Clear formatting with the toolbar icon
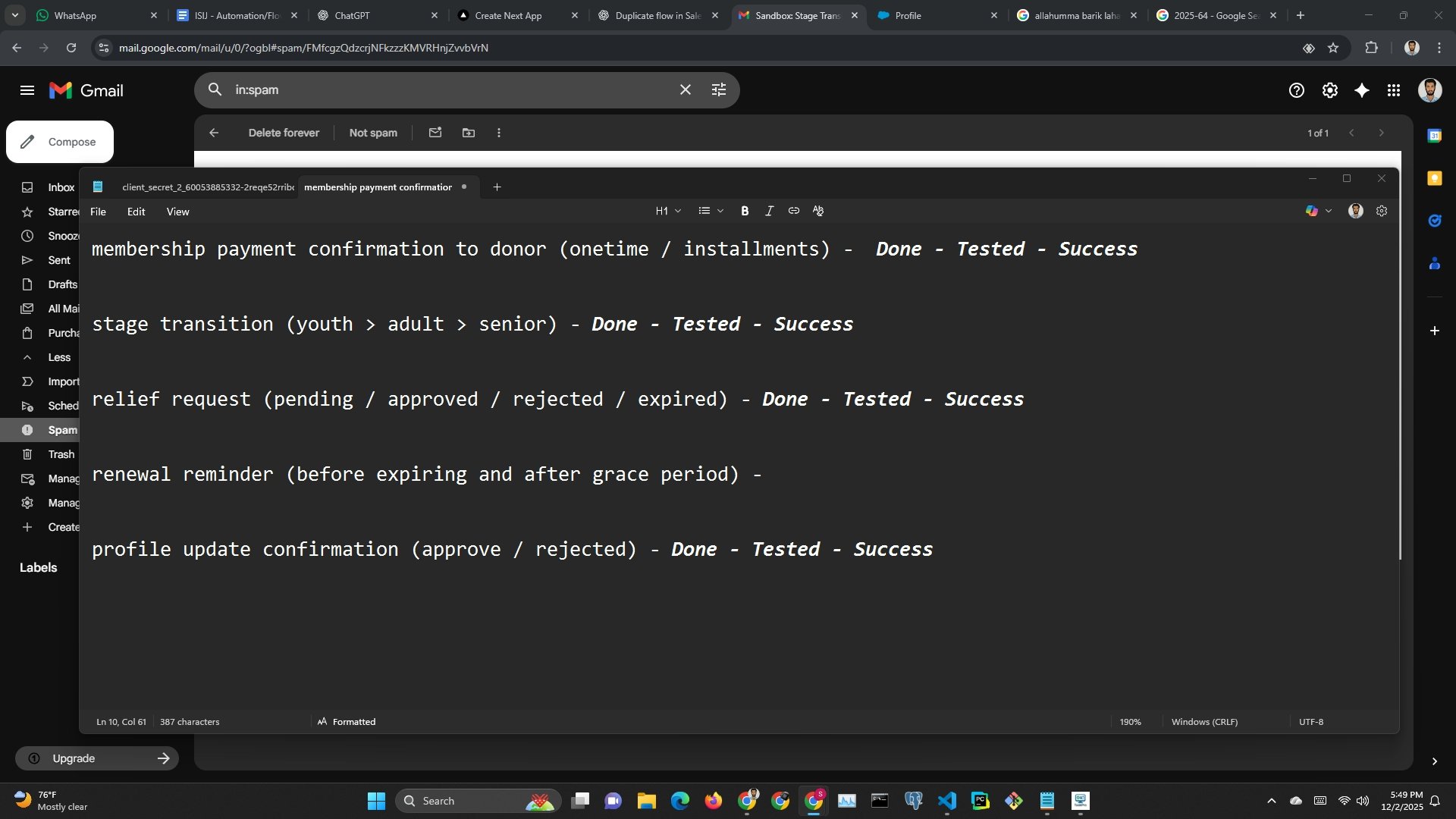The height and width of the screenshot is (819, 1456). point(818,211)
